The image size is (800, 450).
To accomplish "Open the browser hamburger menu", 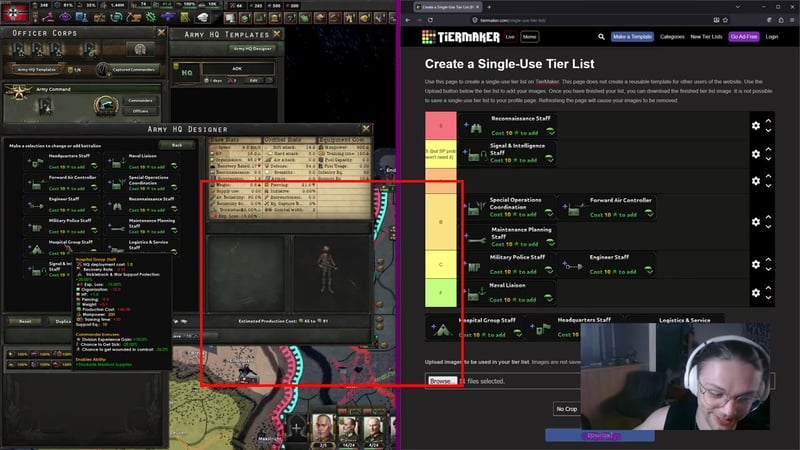I will [792, 20].
